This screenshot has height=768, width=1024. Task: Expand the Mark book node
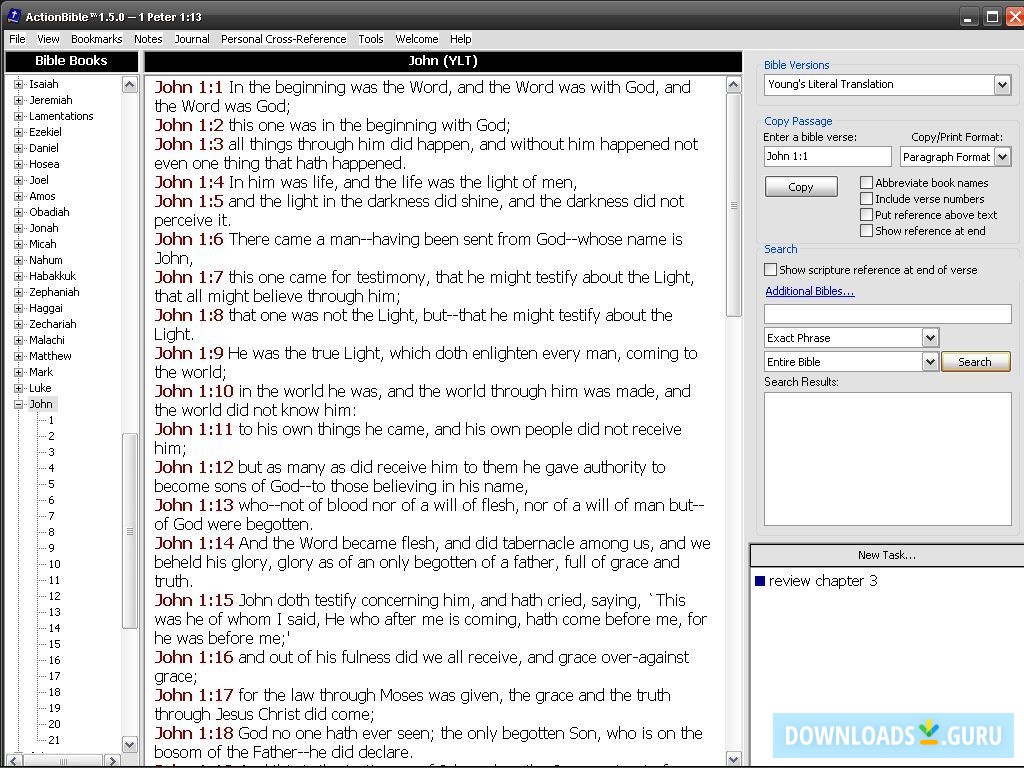click(x=18, y=372)
